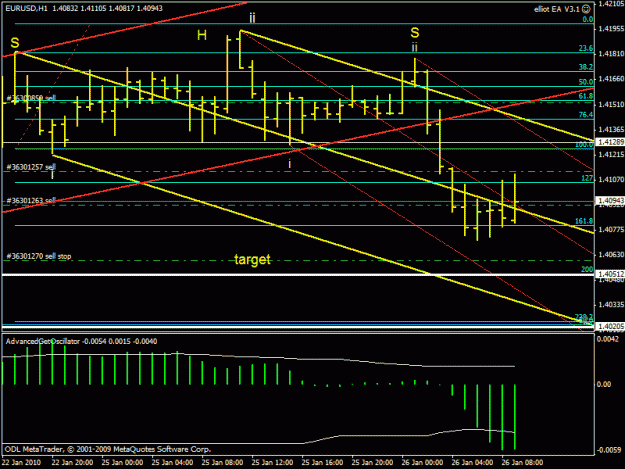Click the '22 Jan 2010' time axis label
The image size is (625, 469).
[x=21, y=463]
